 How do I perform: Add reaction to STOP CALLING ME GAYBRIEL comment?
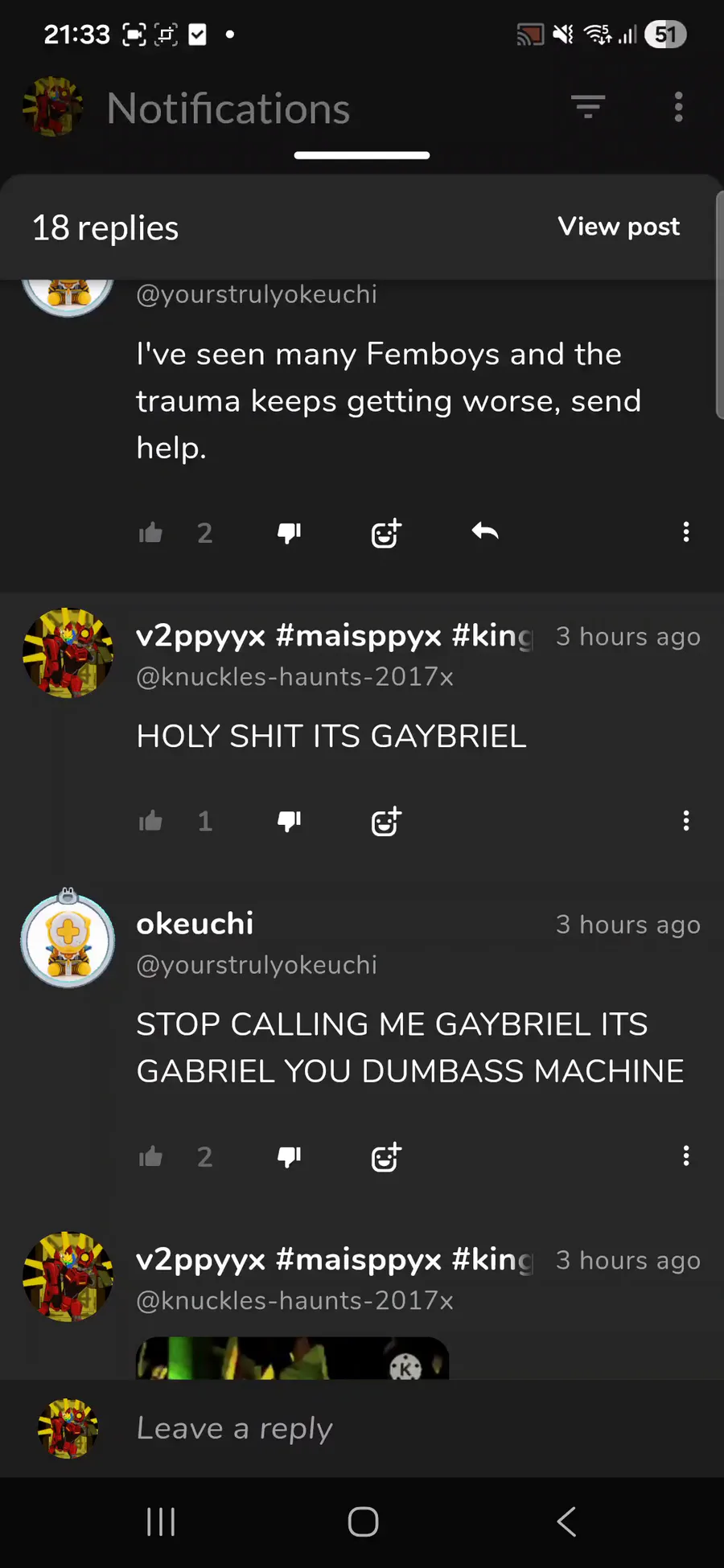click(386, 1157)
